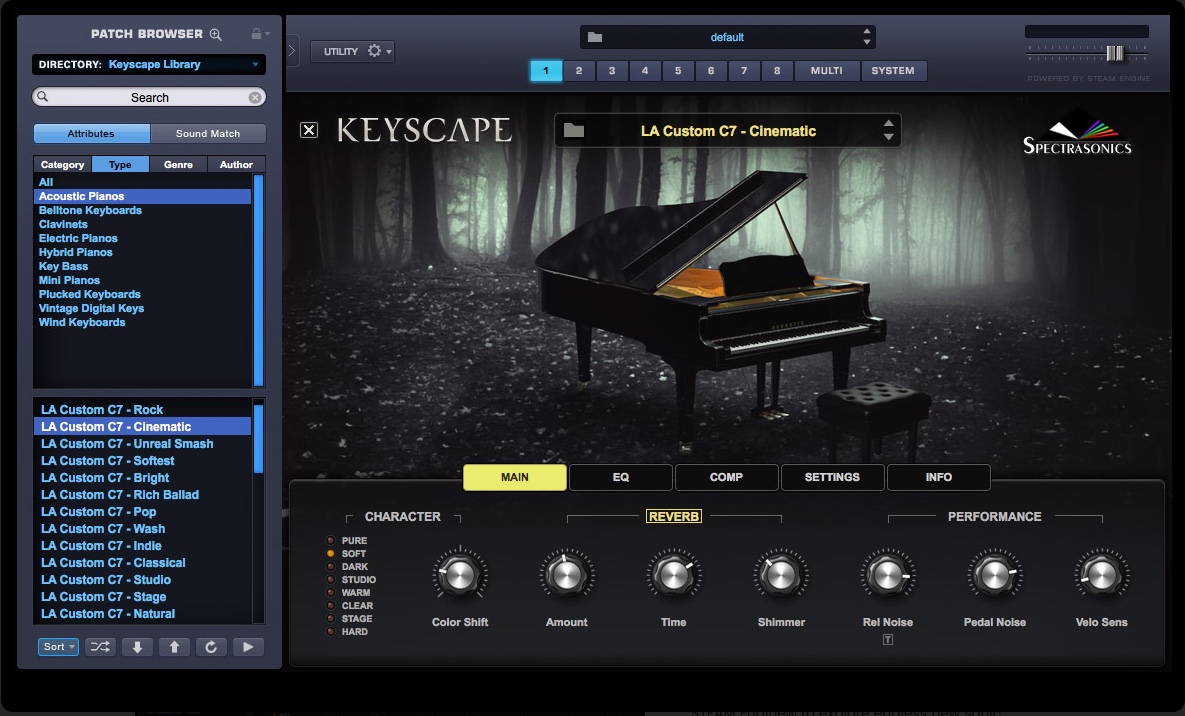Click the refresh browser icon

[x=211, y=647]
